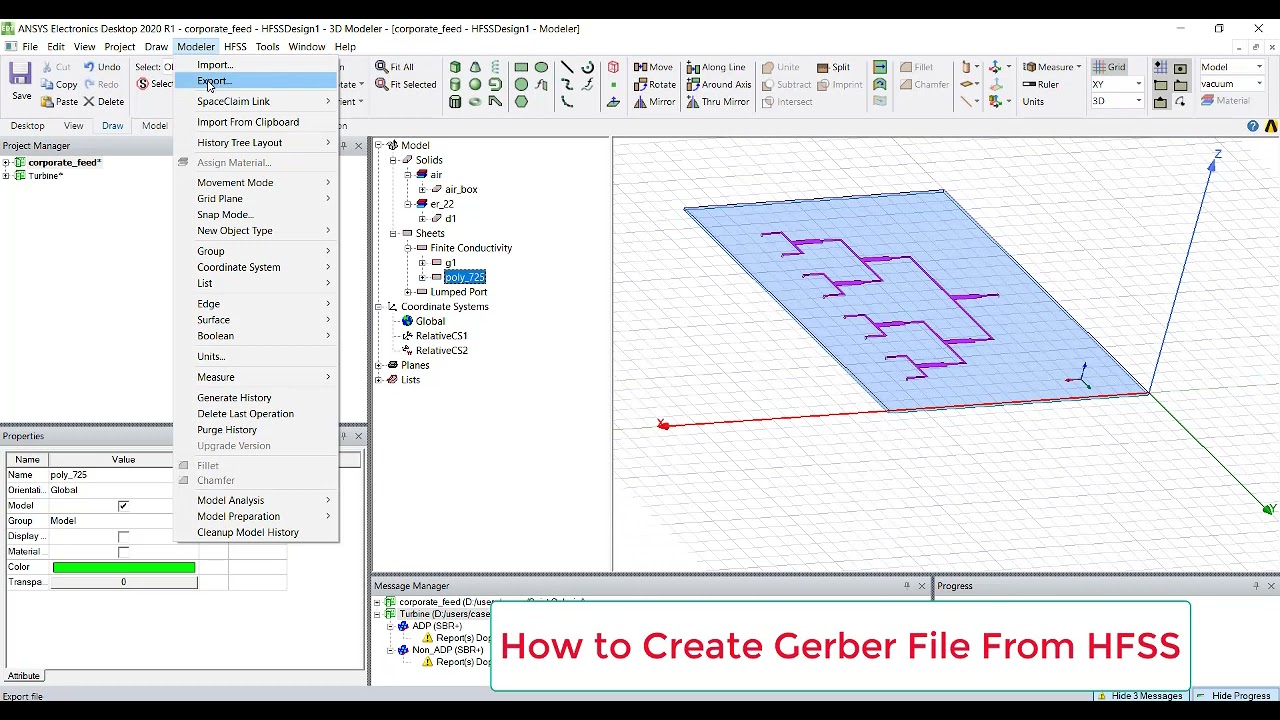Open the Tools menu
Image resolution: width=1280 pixels, height=720 pixels.
coord(267,47)
